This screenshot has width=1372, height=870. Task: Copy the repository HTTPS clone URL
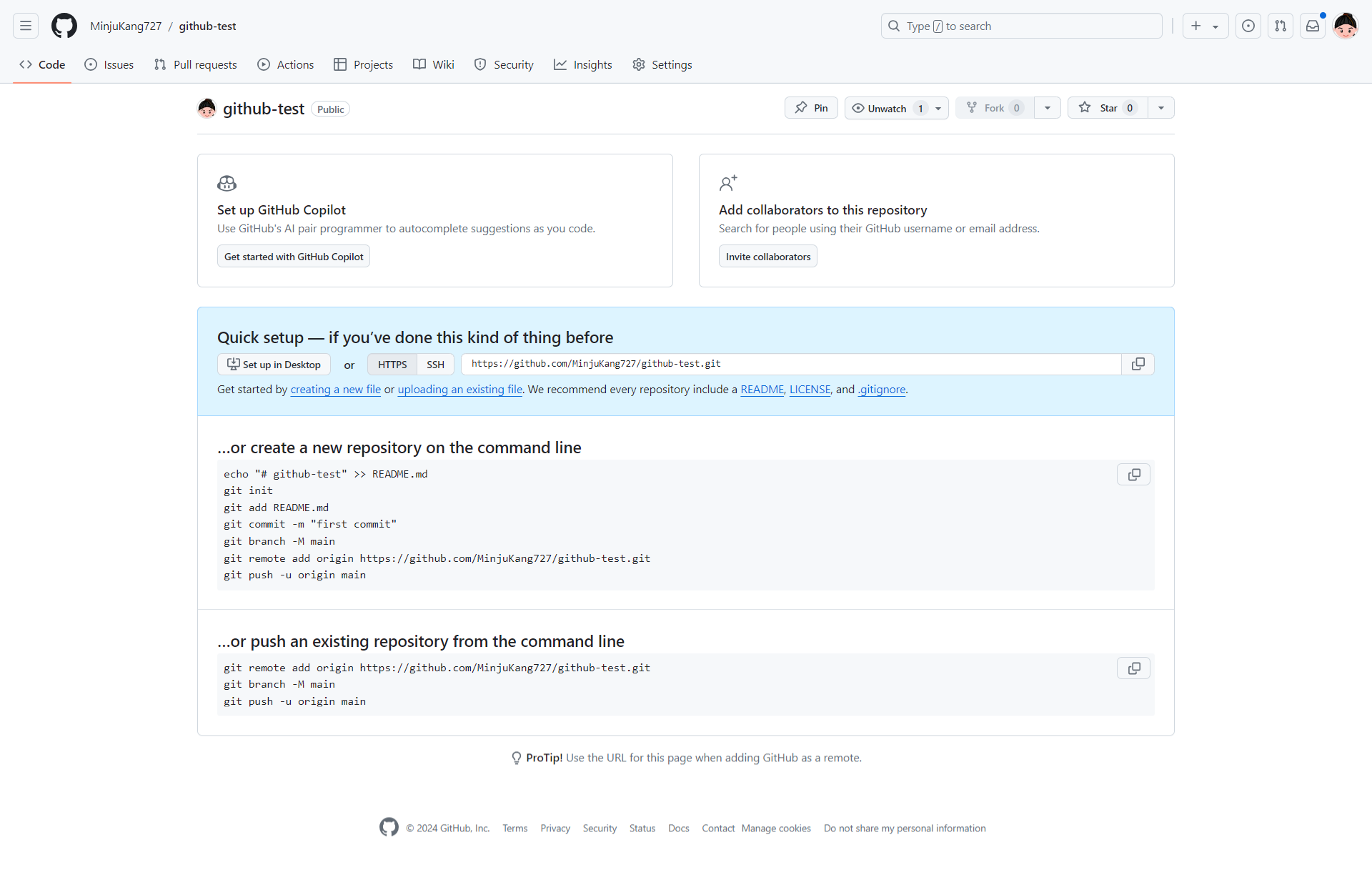pos(1138,365)
